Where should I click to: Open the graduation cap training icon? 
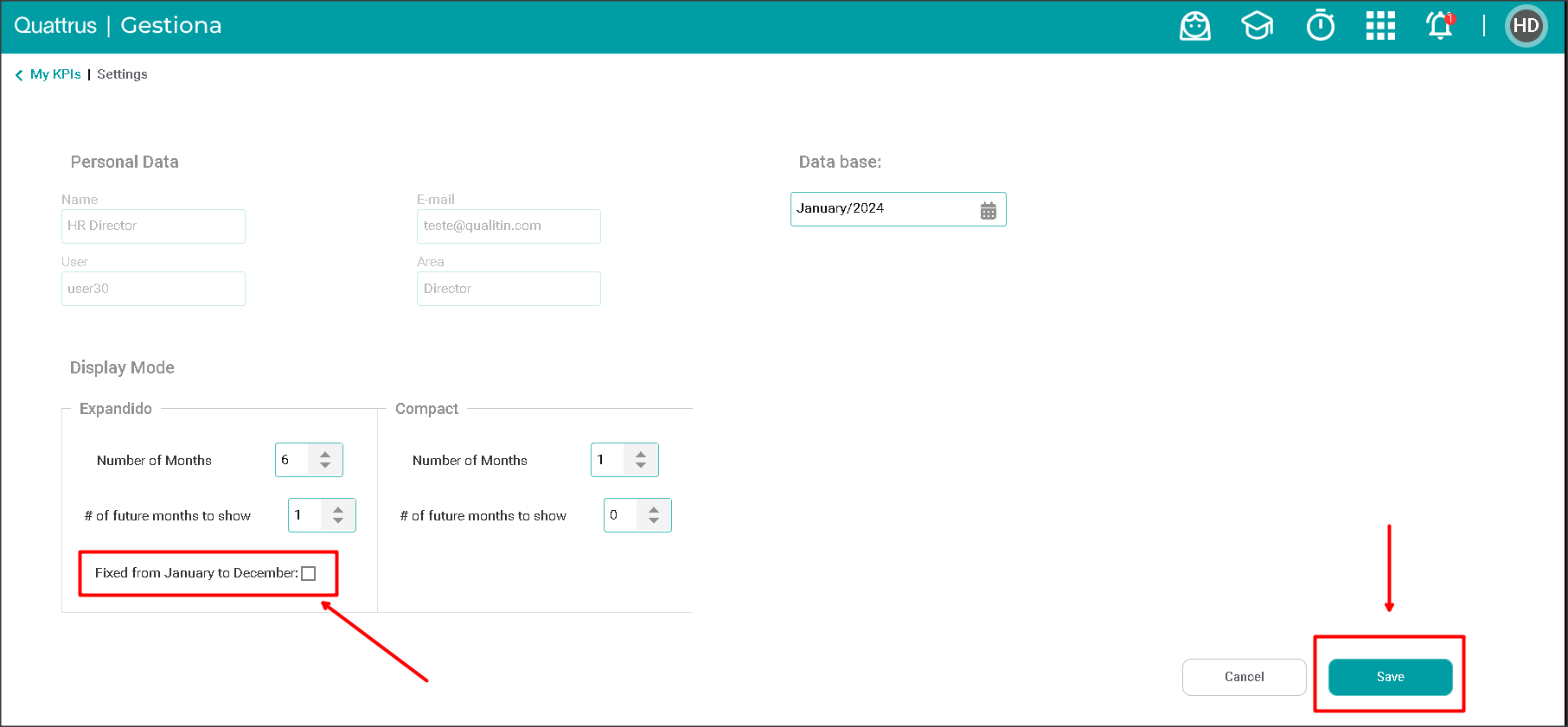(1257, 26)
